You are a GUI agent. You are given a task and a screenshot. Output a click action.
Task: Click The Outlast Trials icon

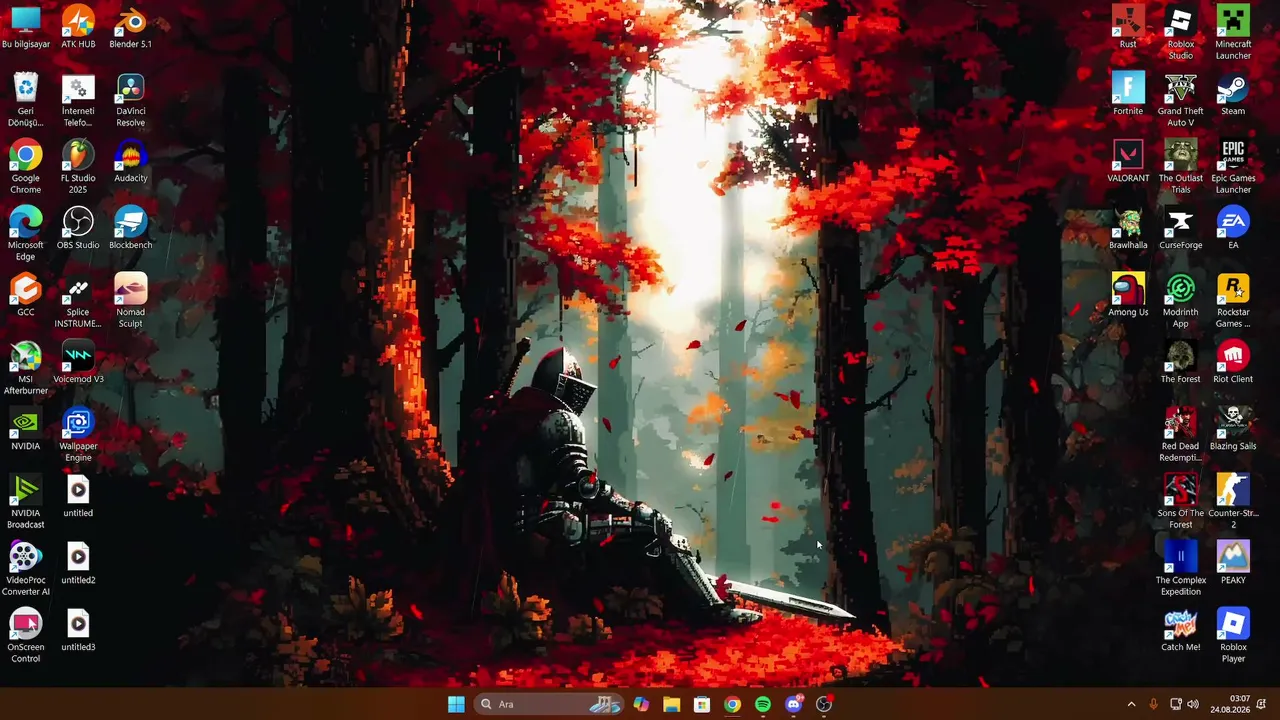click(x=1181, y=167)
